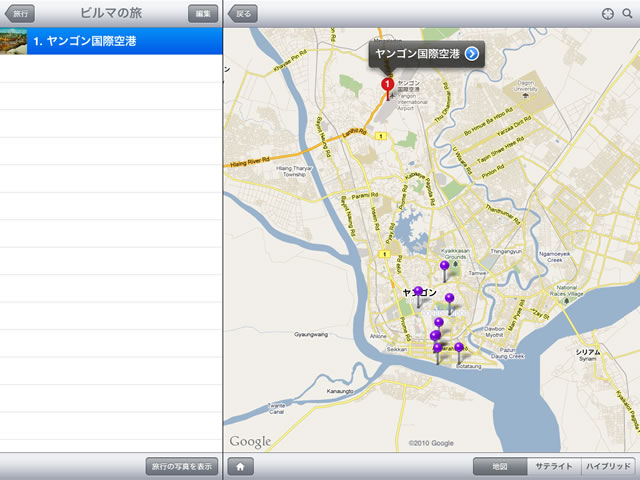Viewport: 640px width, 480px height.
Task: Tap the Hlaing Tharyar Township label
Action: tap(294, 171)
